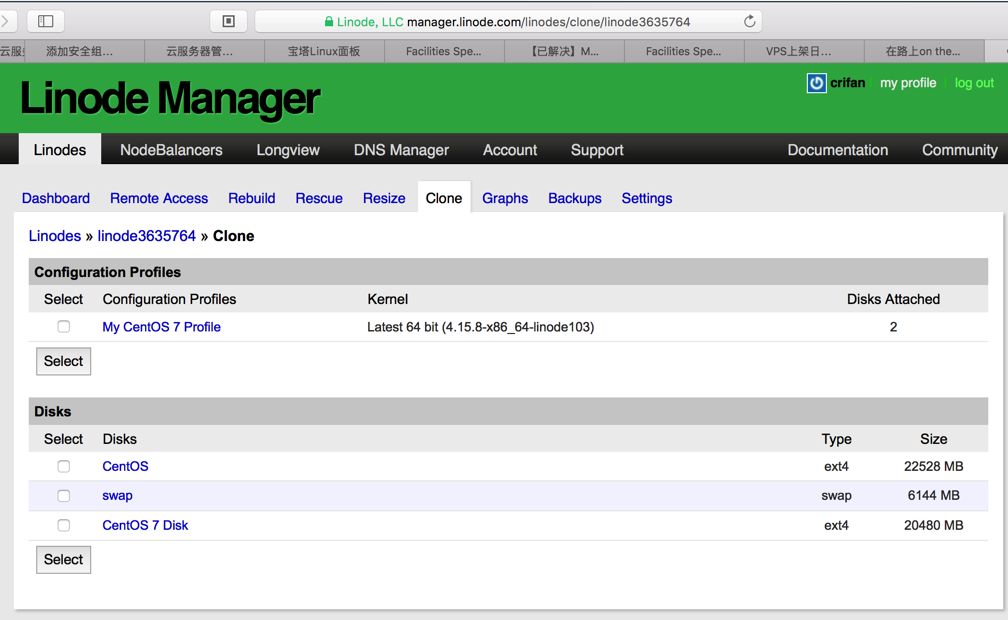Check the My CentOS 7 Profile checkbox
Screen dimensions: 1008x620
coord(64,327)
